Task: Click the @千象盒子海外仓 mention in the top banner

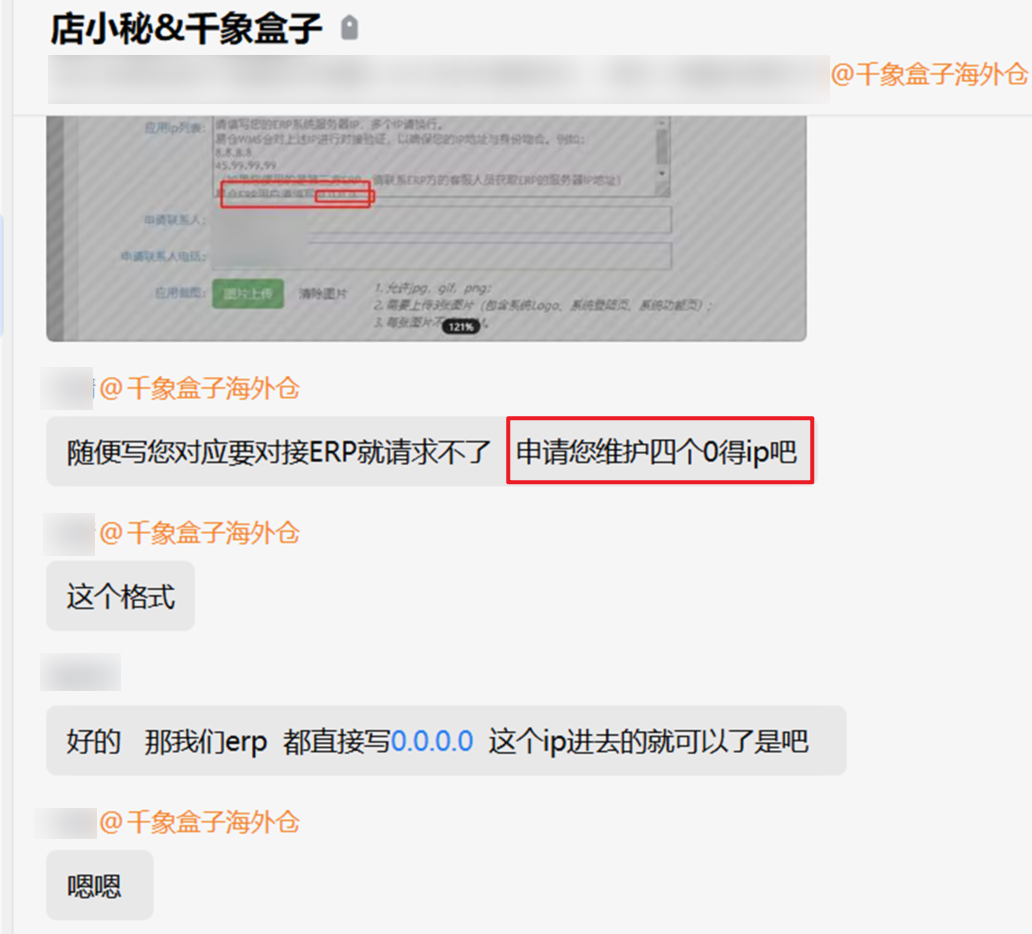Action: (x=929, y=74)
